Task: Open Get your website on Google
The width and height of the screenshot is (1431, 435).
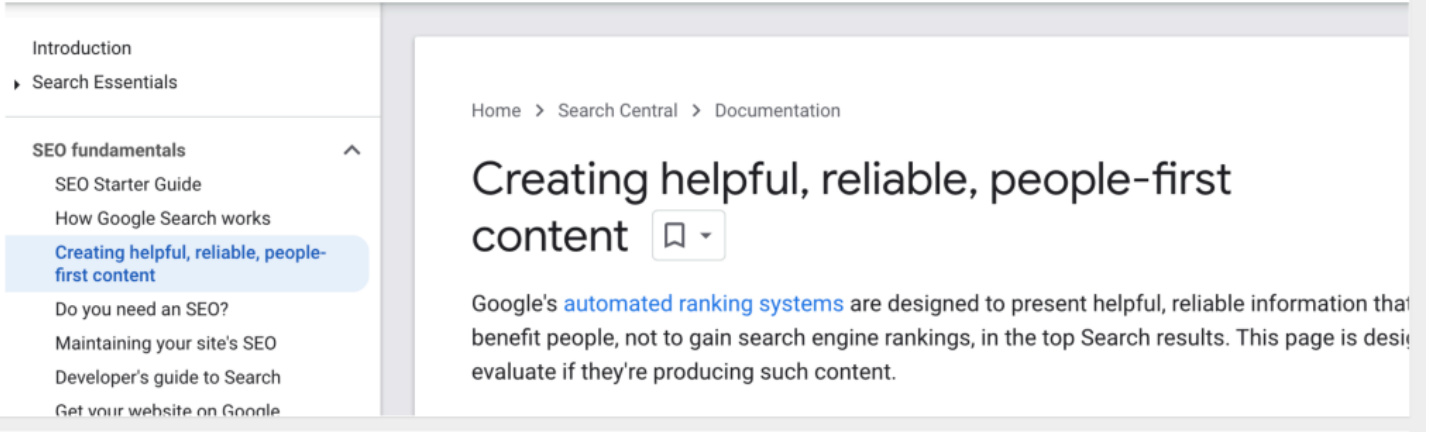Action: [167, 410]
